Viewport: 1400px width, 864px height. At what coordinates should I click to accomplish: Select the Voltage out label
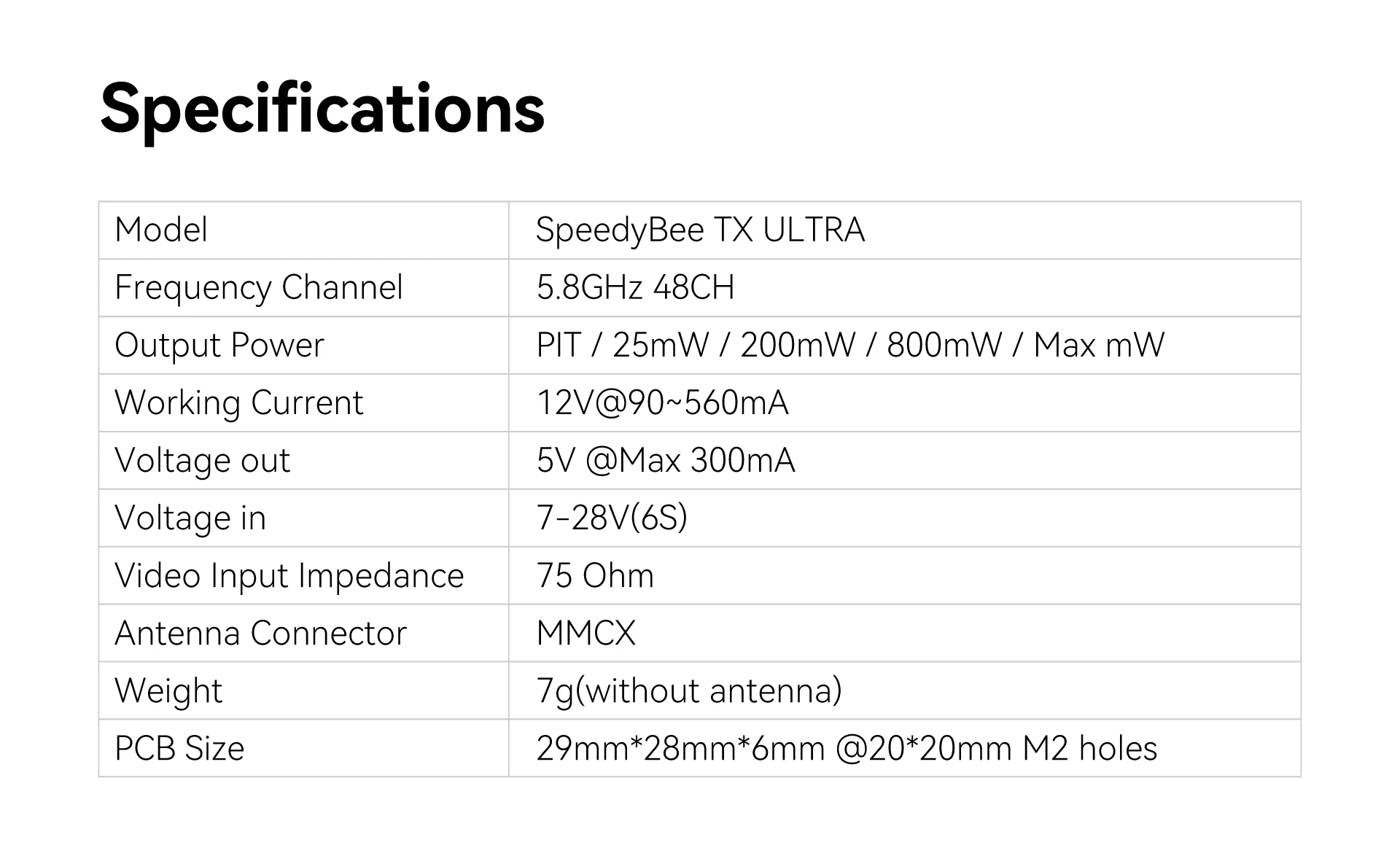tap(202, 460)
